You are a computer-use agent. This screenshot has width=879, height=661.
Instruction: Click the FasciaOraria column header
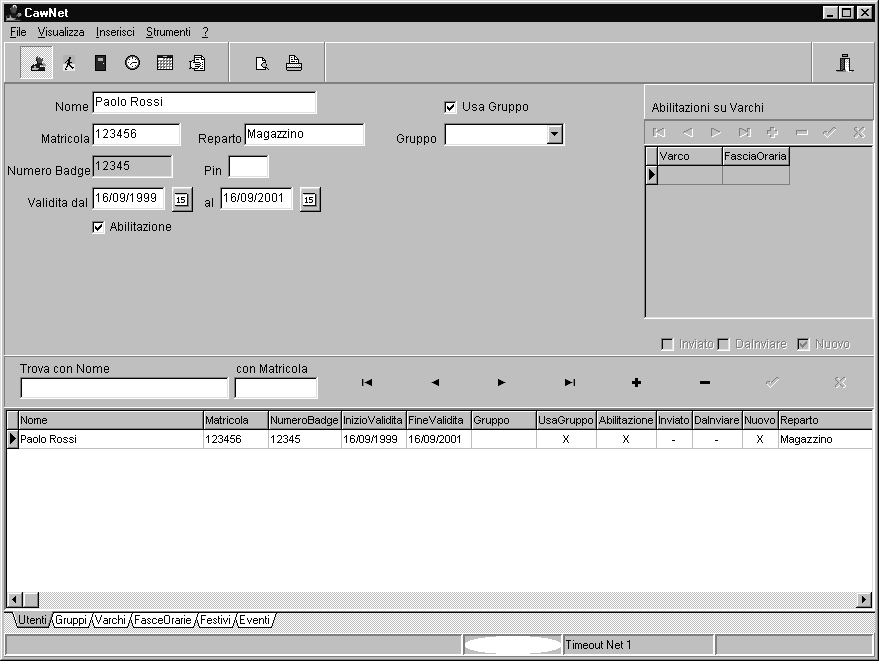tap(756, 156)
